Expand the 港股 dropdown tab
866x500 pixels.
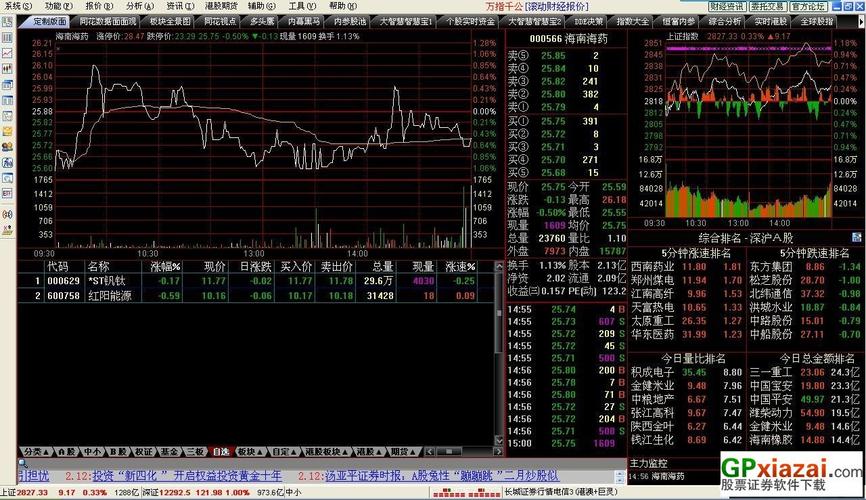[369, 452]
